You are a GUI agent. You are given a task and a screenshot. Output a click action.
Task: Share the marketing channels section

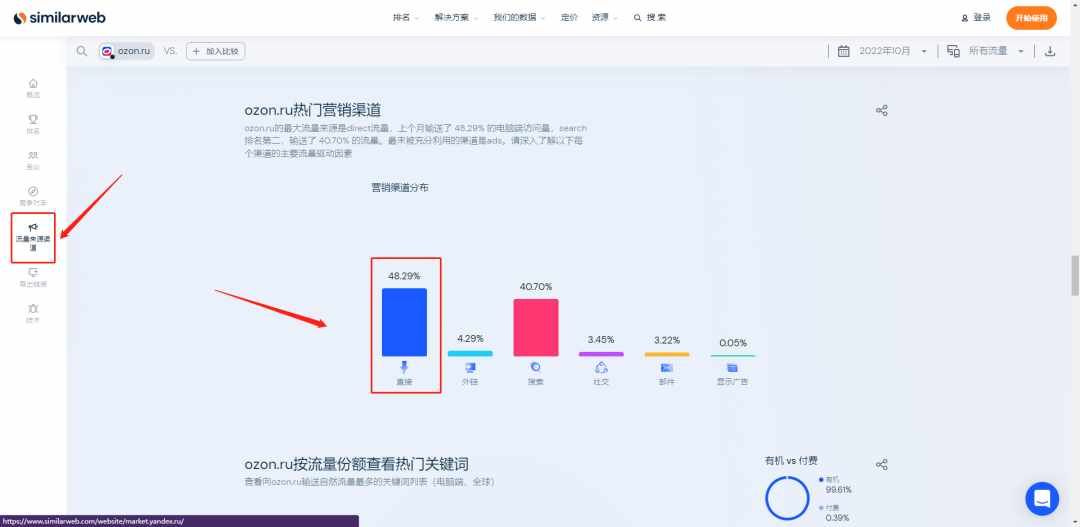(x=882, y=110)
